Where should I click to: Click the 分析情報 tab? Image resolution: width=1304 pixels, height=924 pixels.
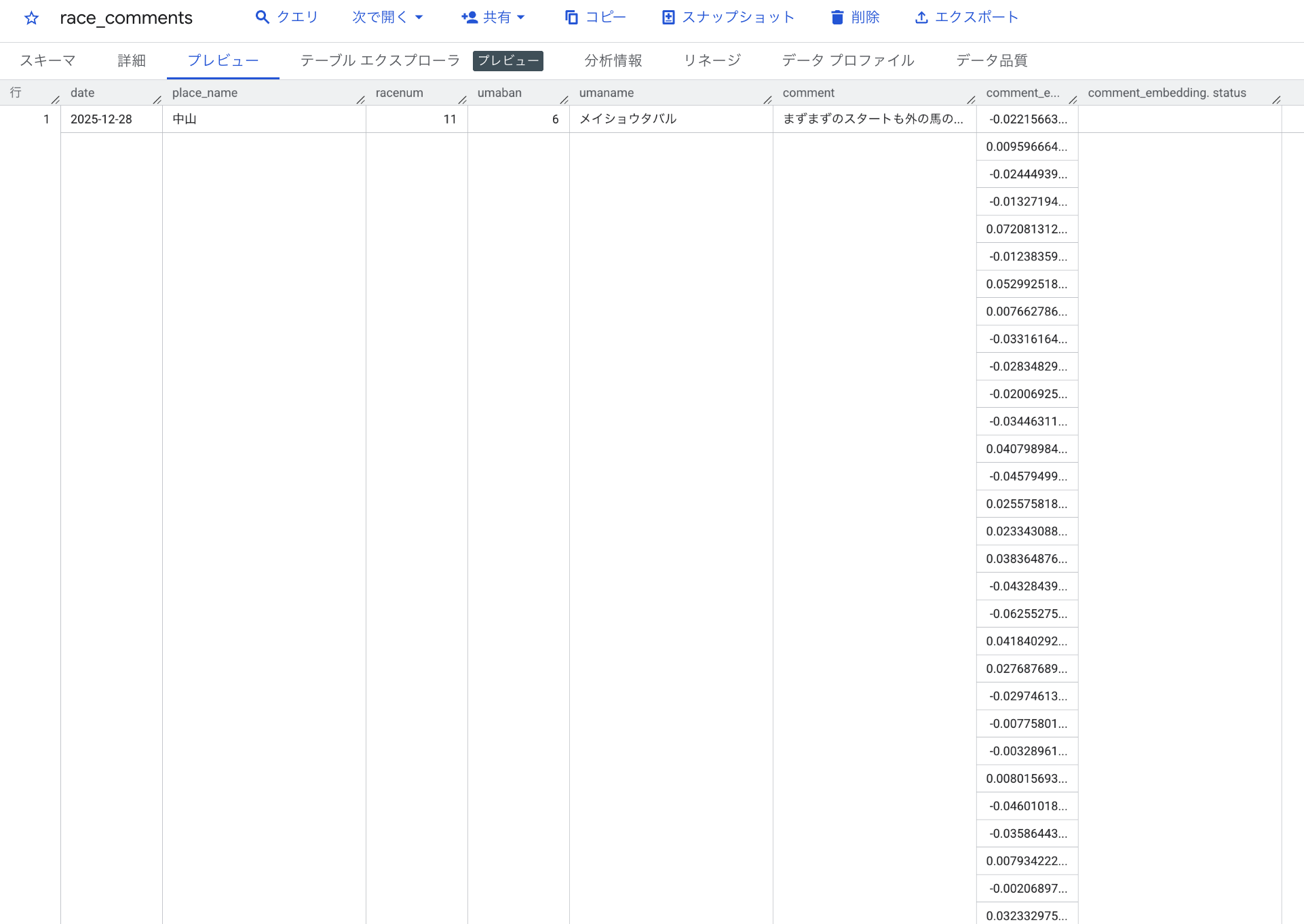[x=613, y=60]
